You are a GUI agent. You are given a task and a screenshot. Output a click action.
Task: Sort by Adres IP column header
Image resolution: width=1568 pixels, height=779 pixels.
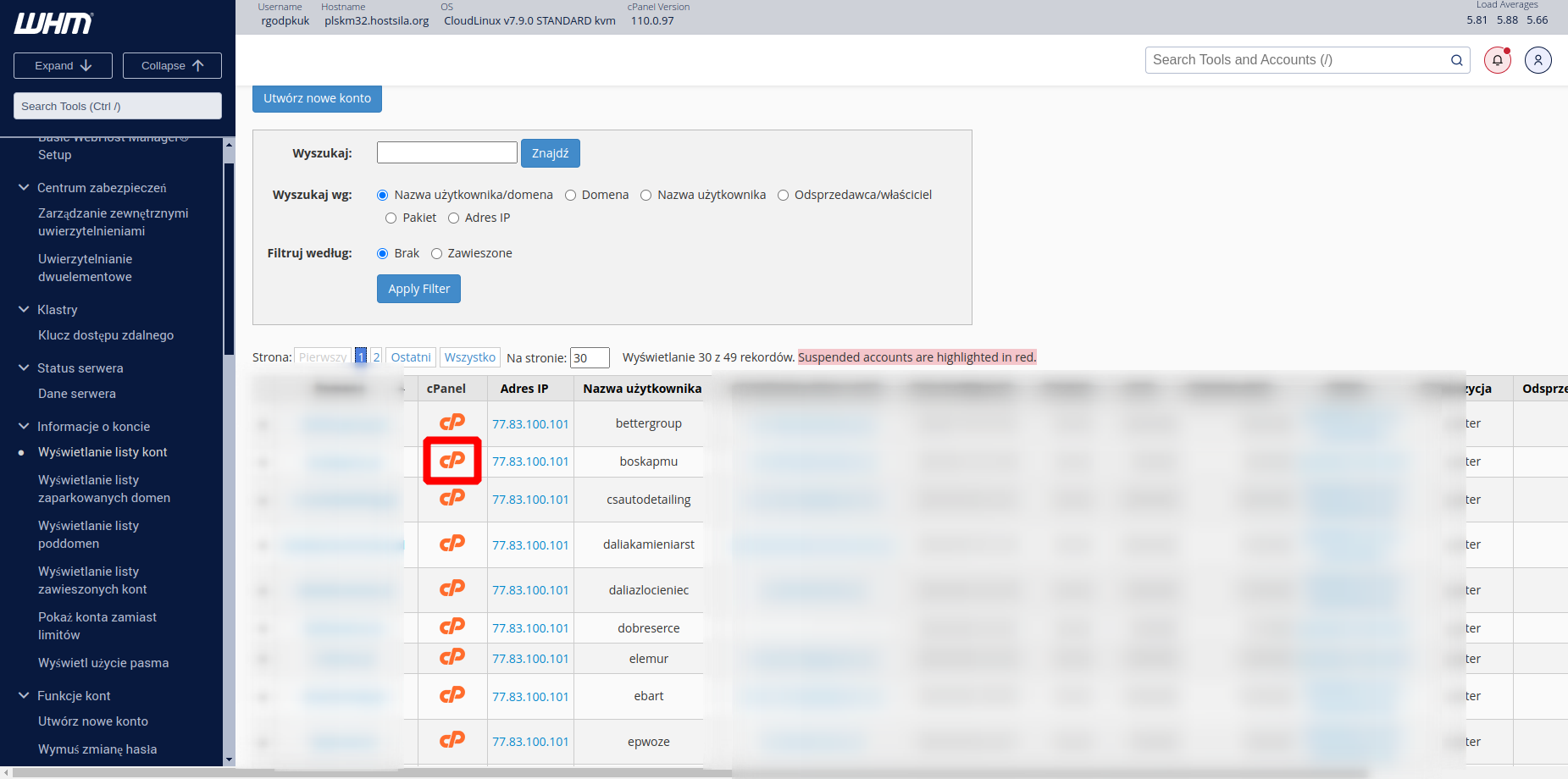point(524,389)
